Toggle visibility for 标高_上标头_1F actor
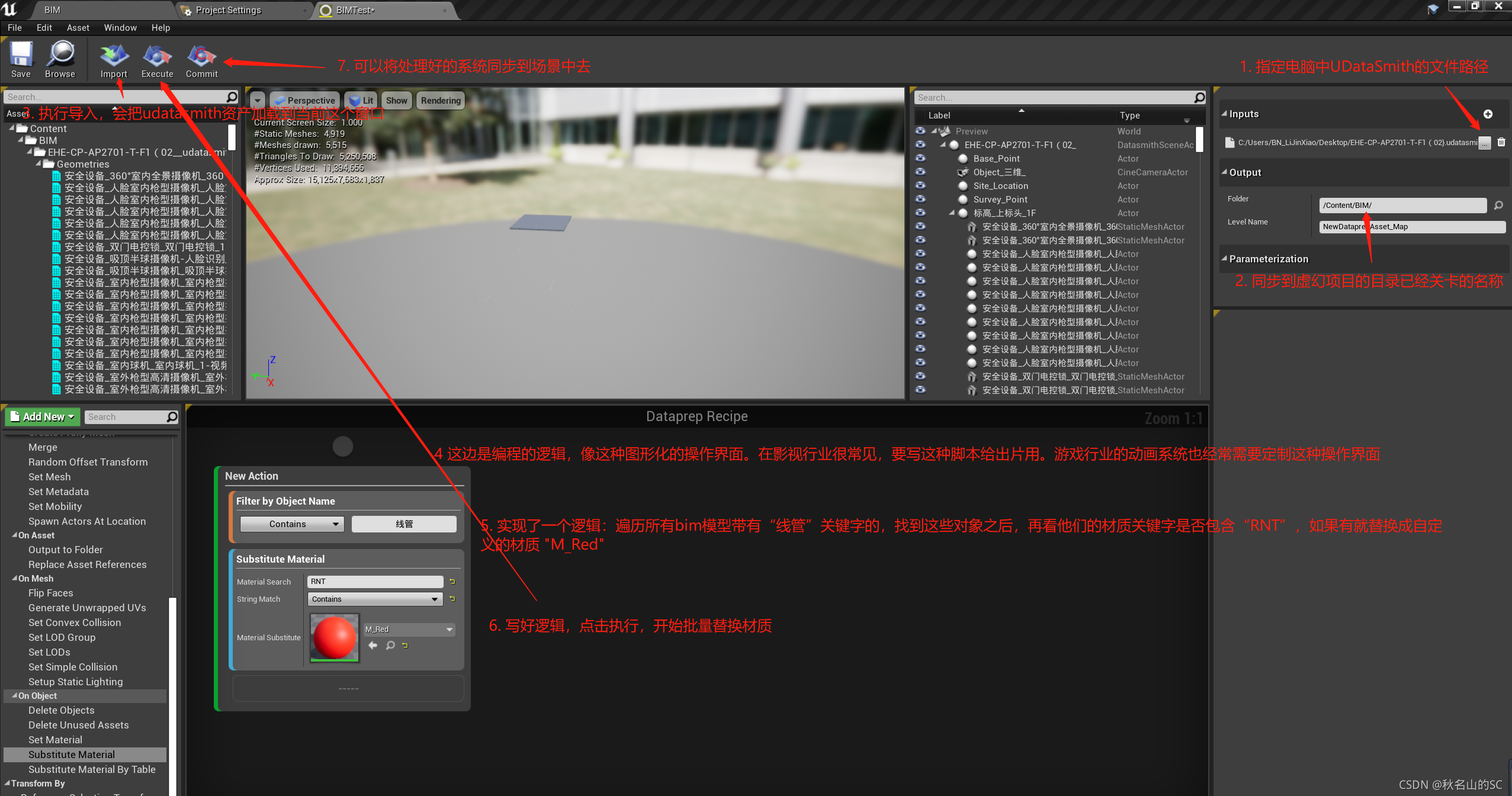This screenshot has width=1512, height=796. [921, 212]
